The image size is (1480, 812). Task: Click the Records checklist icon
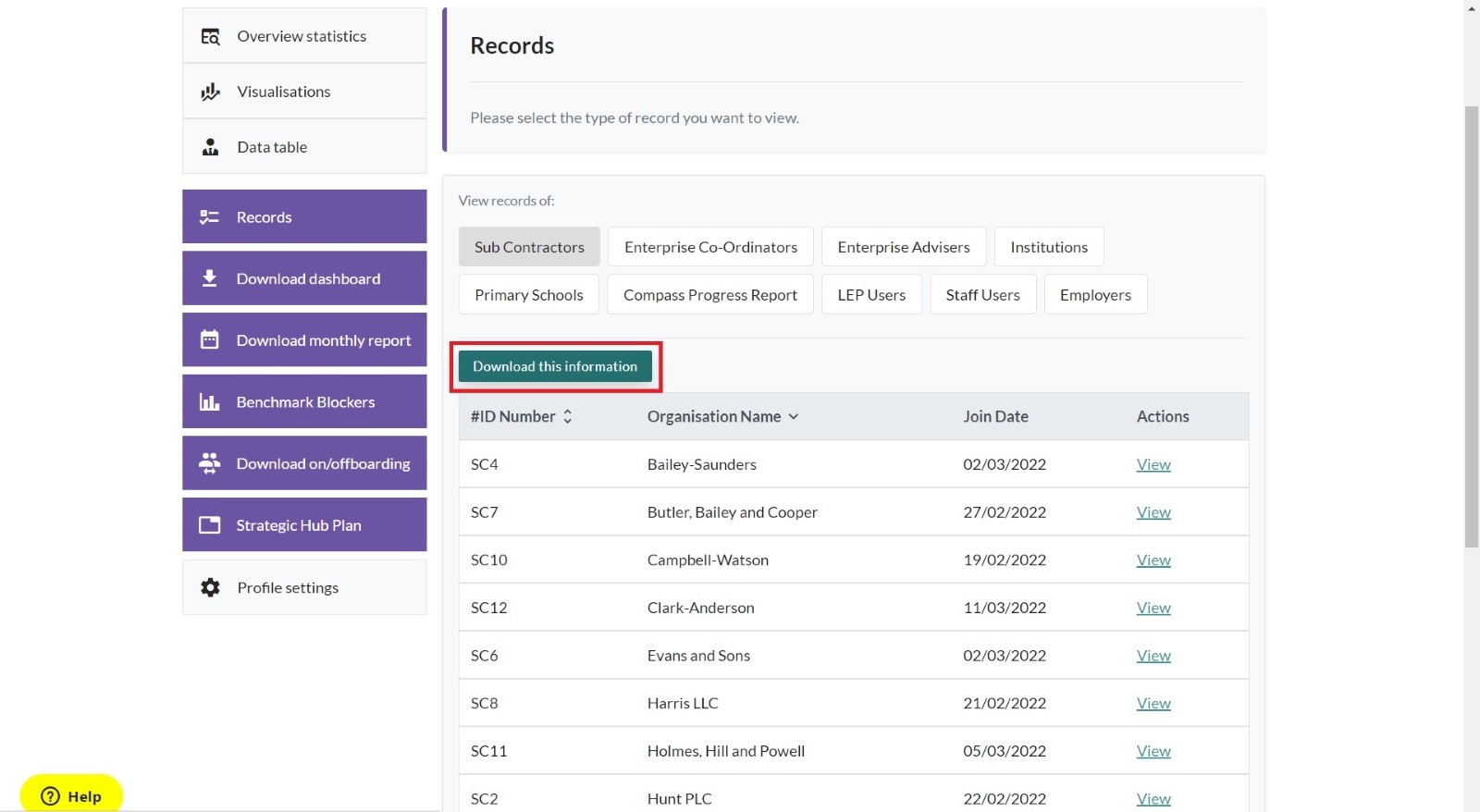pos(210,217)
